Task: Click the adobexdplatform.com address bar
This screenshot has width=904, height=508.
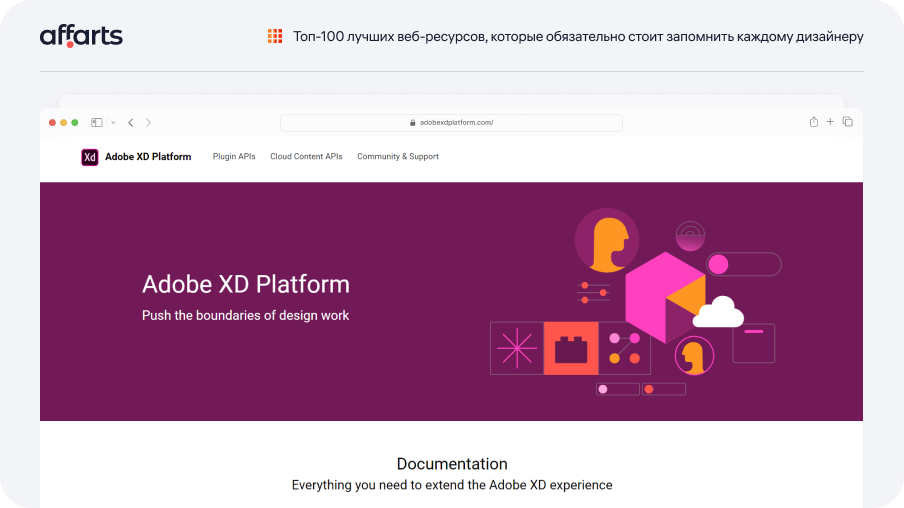Action: [x=451, y=122]
